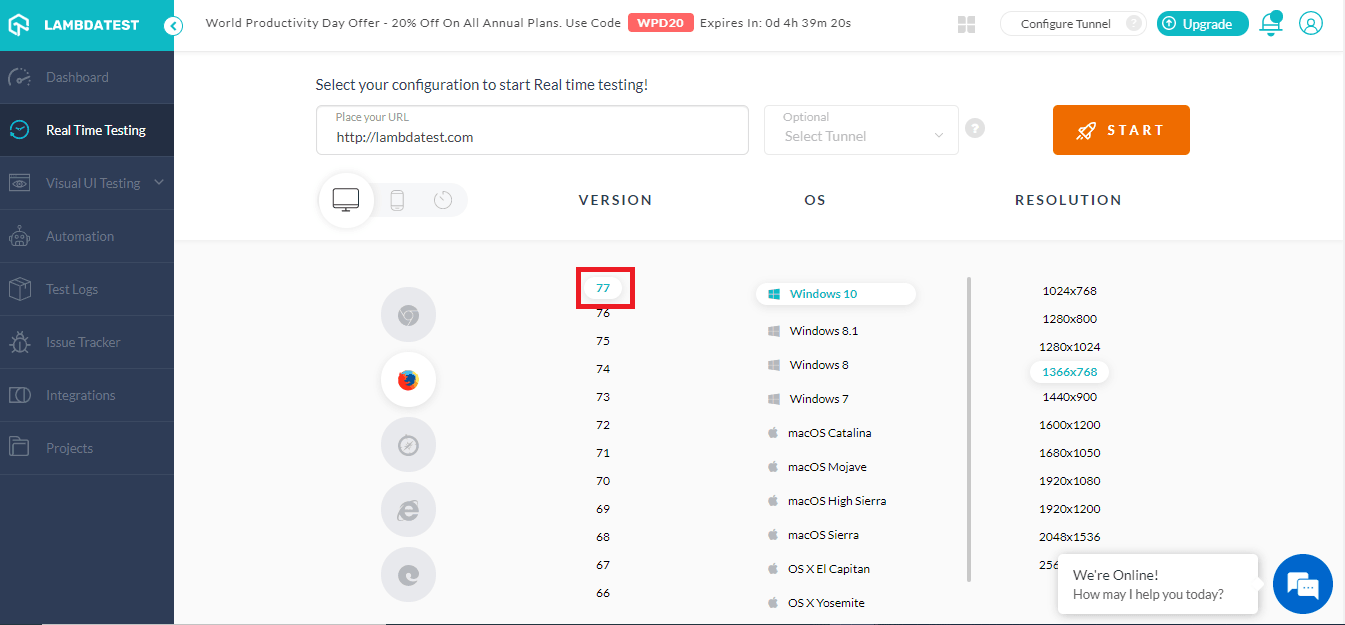The width and height of the screenshot is (1345, 625).
Task: Collapse the left sidebar with the chevron
Action: point(172,26)
